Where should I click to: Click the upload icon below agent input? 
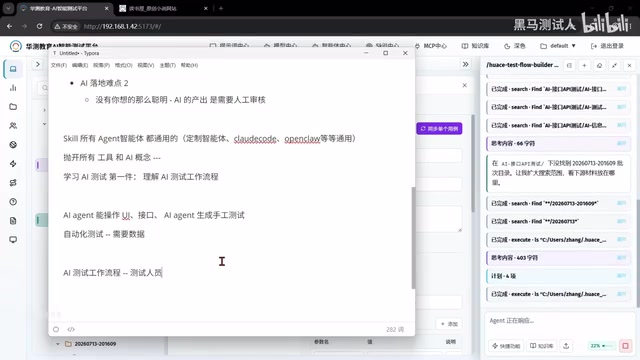coord(566,346)
